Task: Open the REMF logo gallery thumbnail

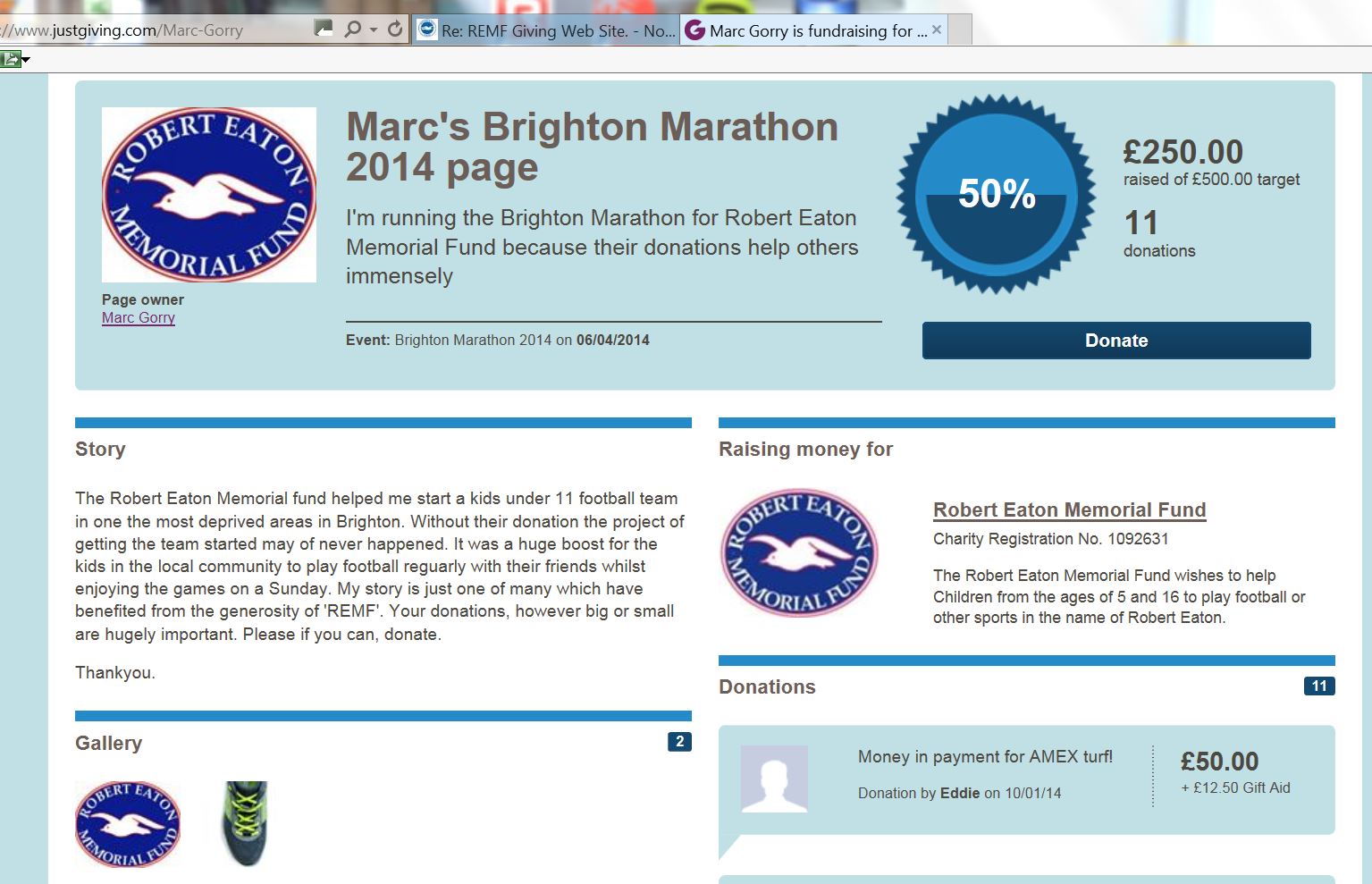Action: [128, 824]
